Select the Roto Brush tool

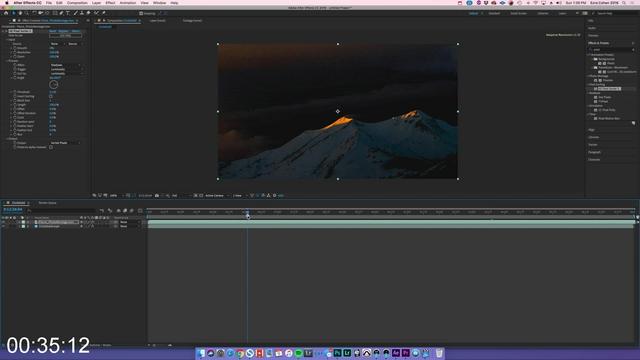pos(96,13)
